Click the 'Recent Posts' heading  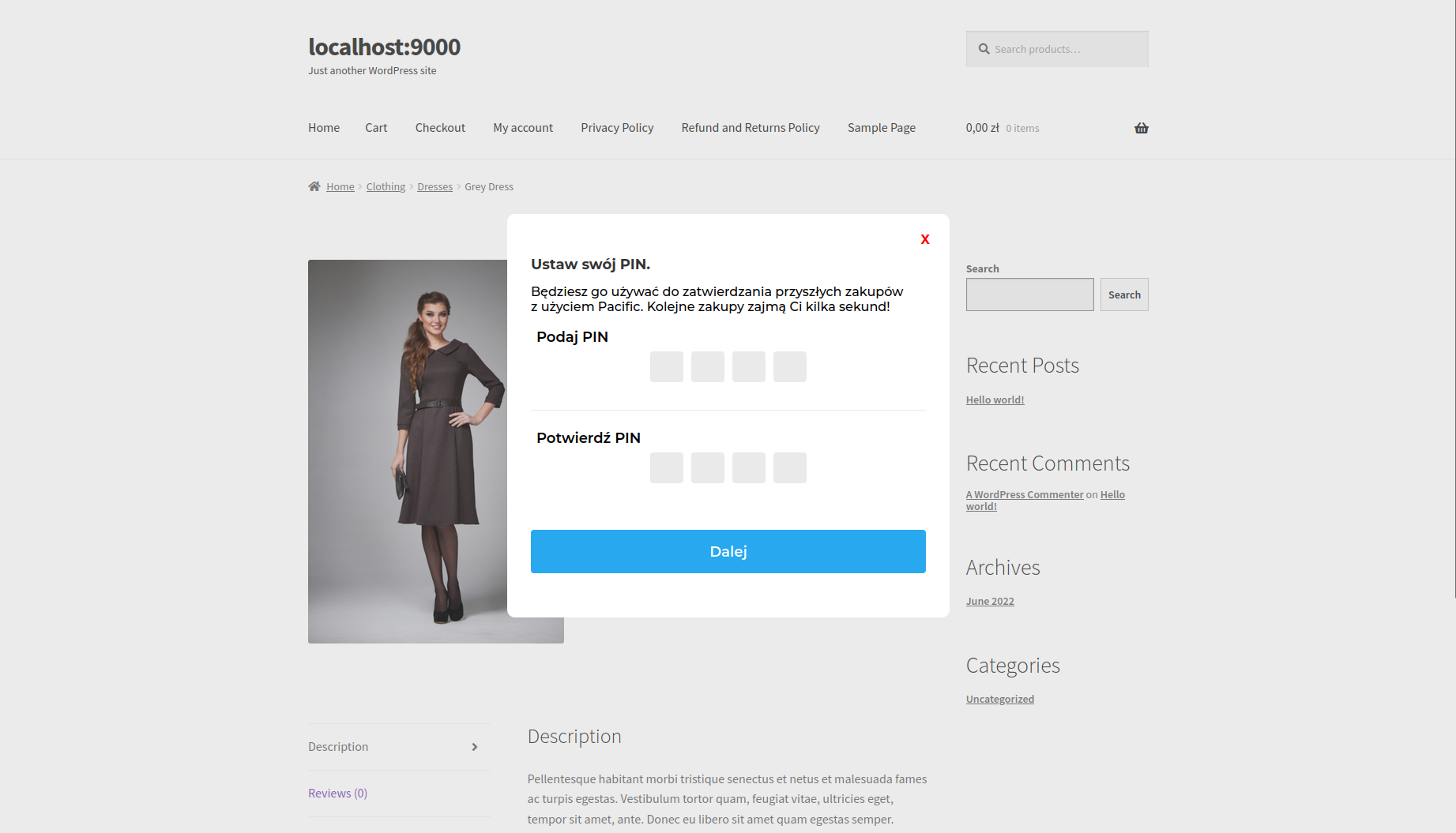[1022, 366]
